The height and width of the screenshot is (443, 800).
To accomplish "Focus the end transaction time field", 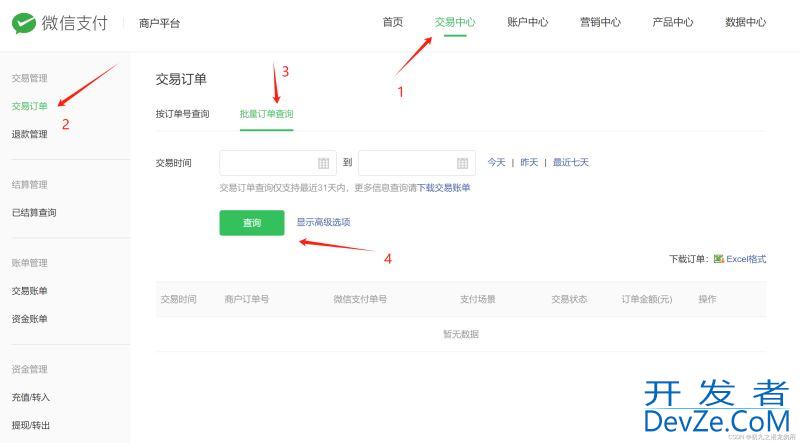I will click(417, 163).
